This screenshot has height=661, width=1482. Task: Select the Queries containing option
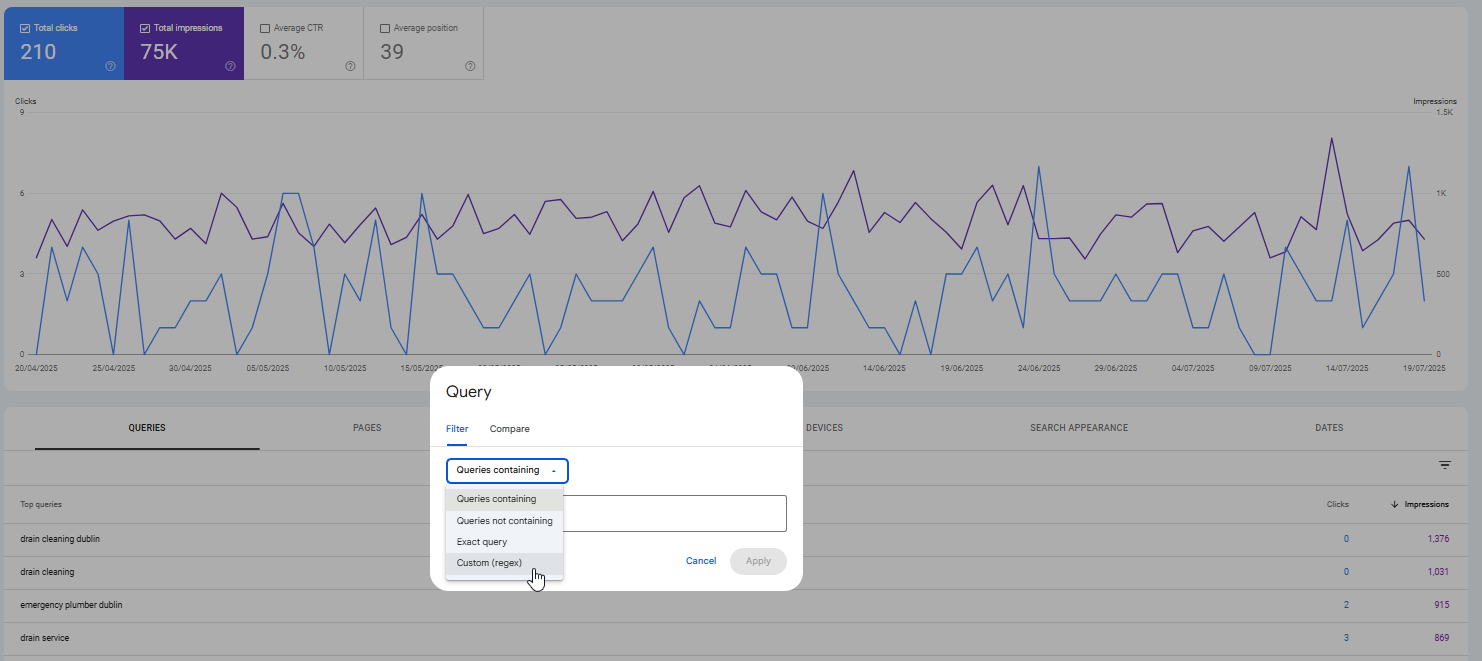[505, 499]
